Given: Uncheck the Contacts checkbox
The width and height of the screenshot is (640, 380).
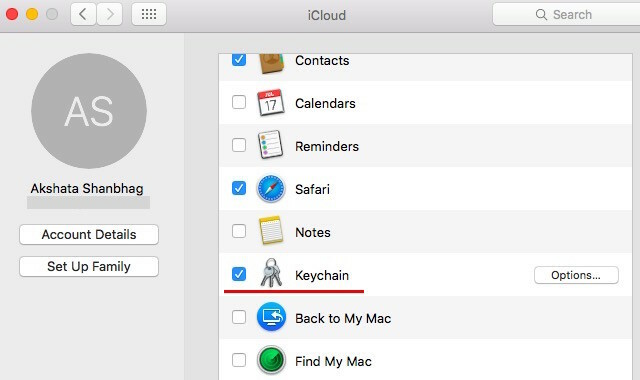Looking at the screenshot, I should tap(239, 60).
